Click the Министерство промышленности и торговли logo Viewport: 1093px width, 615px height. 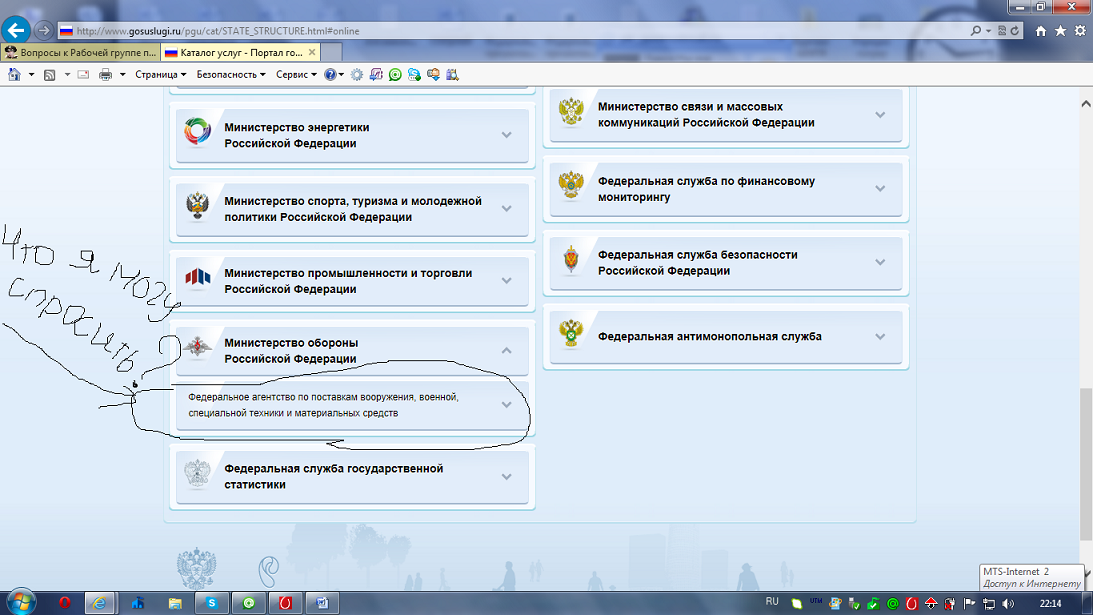197,278
